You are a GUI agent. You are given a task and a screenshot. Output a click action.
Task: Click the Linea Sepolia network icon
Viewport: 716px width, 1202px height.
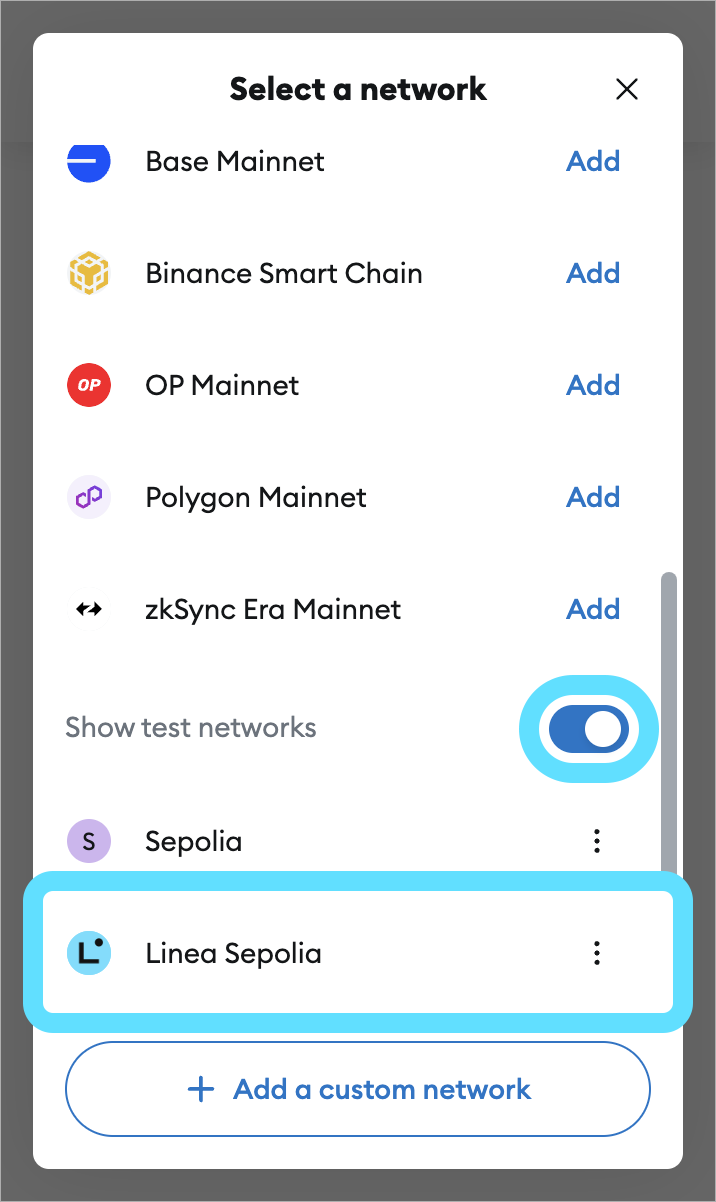pyautogui.click(x=88, y=953)
